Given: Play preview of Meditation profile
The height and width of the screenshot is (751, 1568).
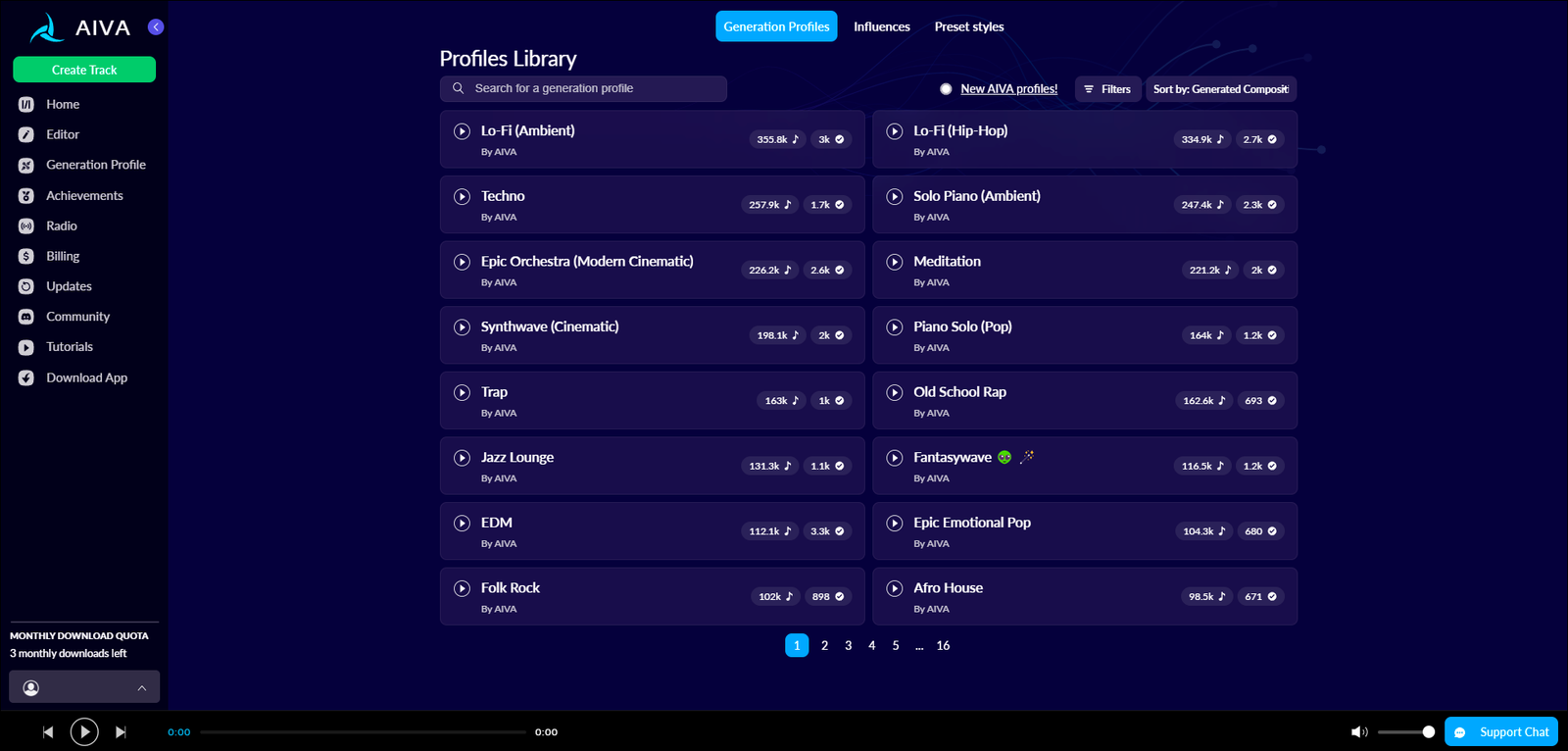Looking at the screenshot, I should 895,262.
